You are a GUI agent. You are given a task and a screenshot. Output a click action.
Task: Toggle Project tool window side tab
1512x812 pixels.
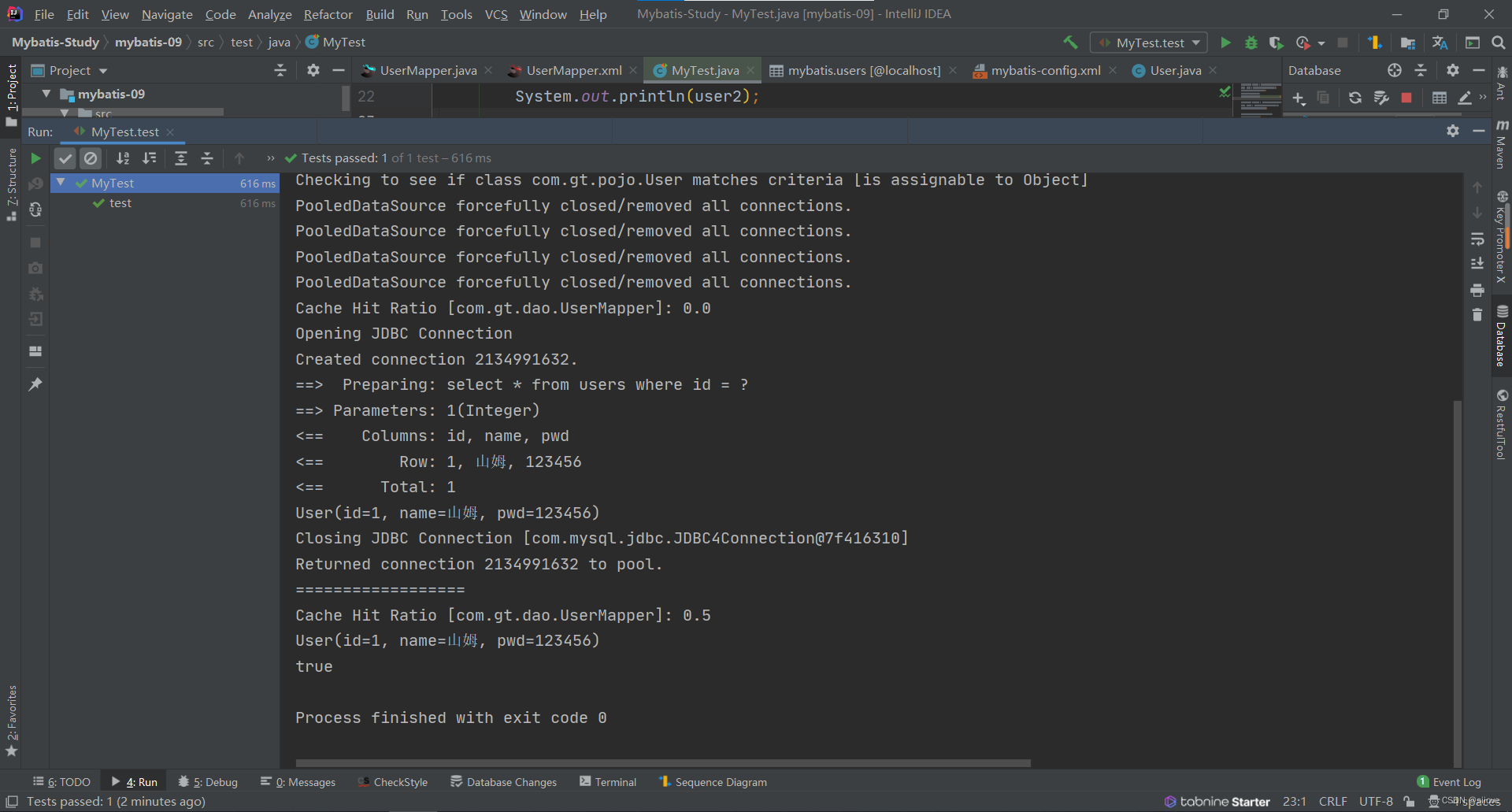(11, 95)
